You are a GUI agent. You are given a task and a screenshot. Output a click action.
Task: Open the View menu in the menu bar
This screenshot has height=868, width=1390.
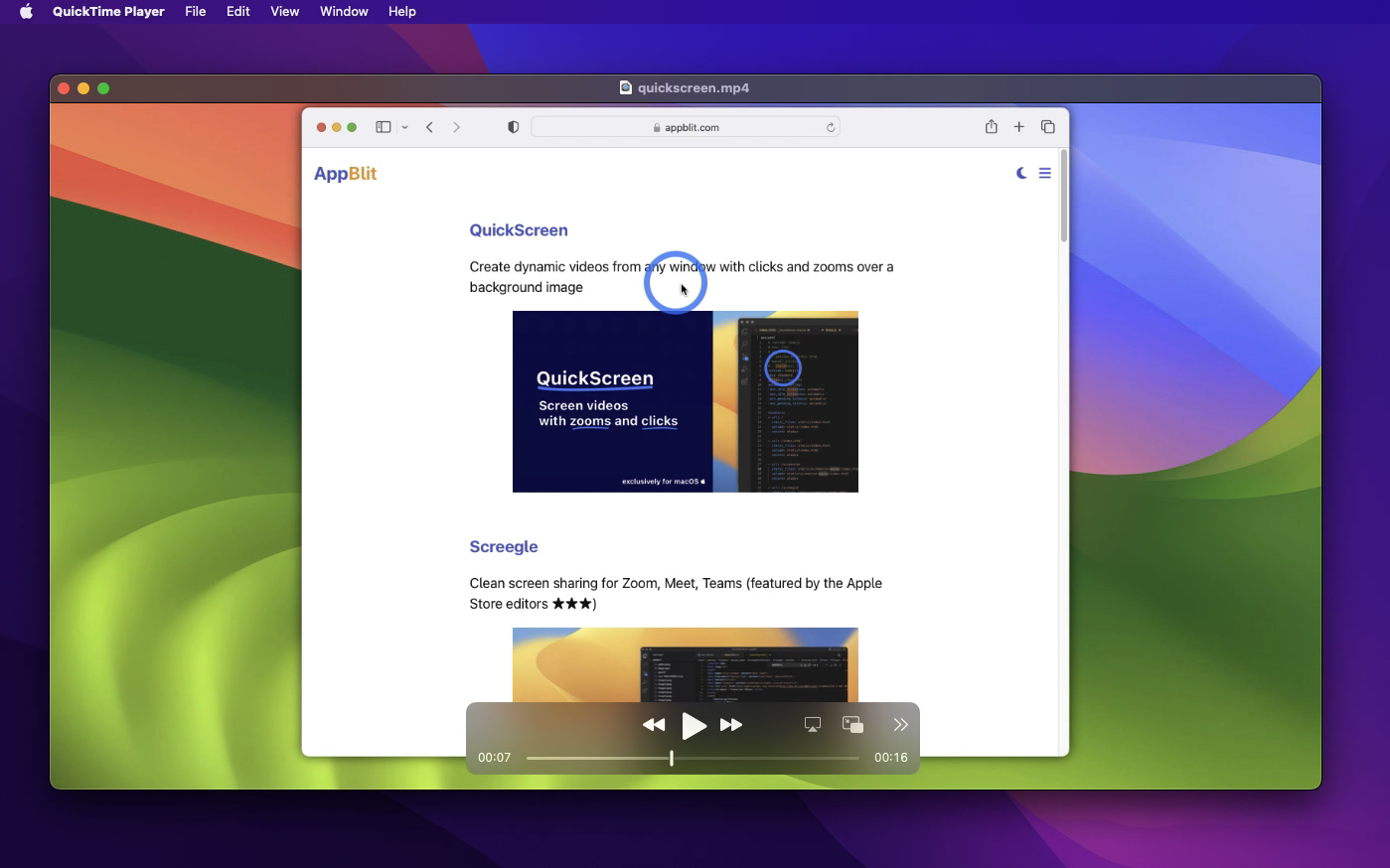coord(284,11)
